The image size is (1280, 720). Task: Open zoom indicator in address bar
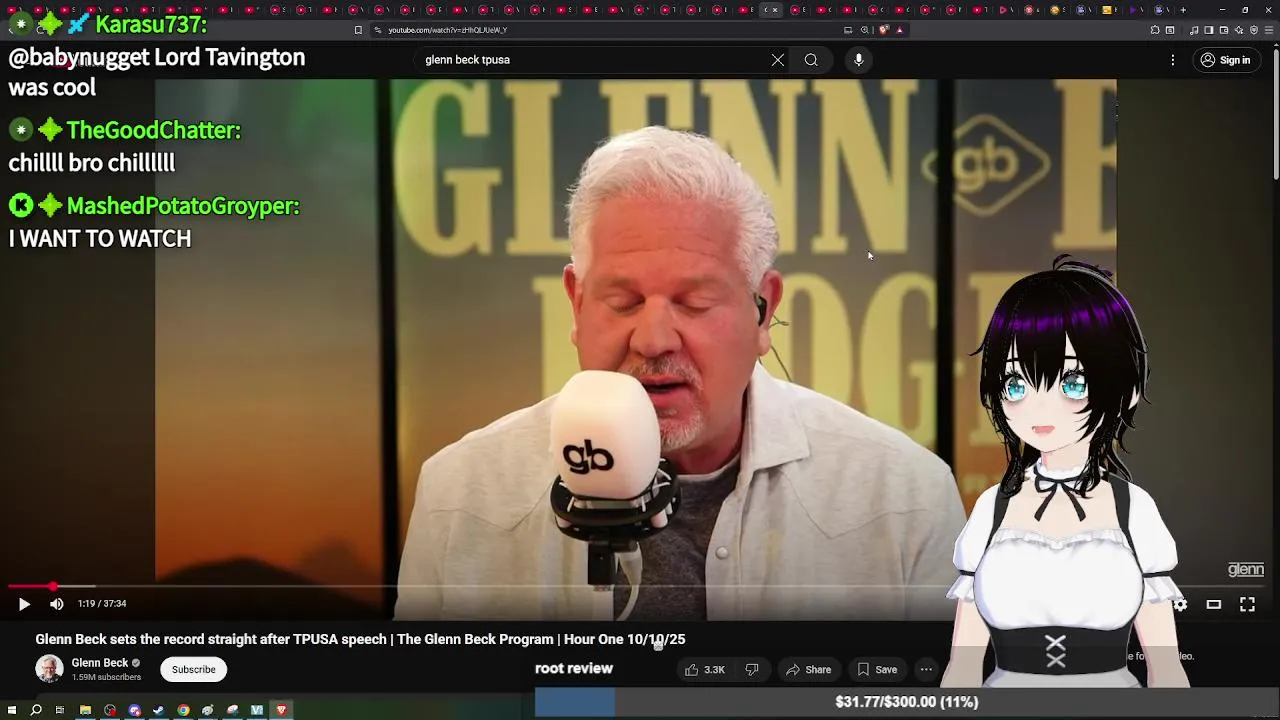[865, 30]
